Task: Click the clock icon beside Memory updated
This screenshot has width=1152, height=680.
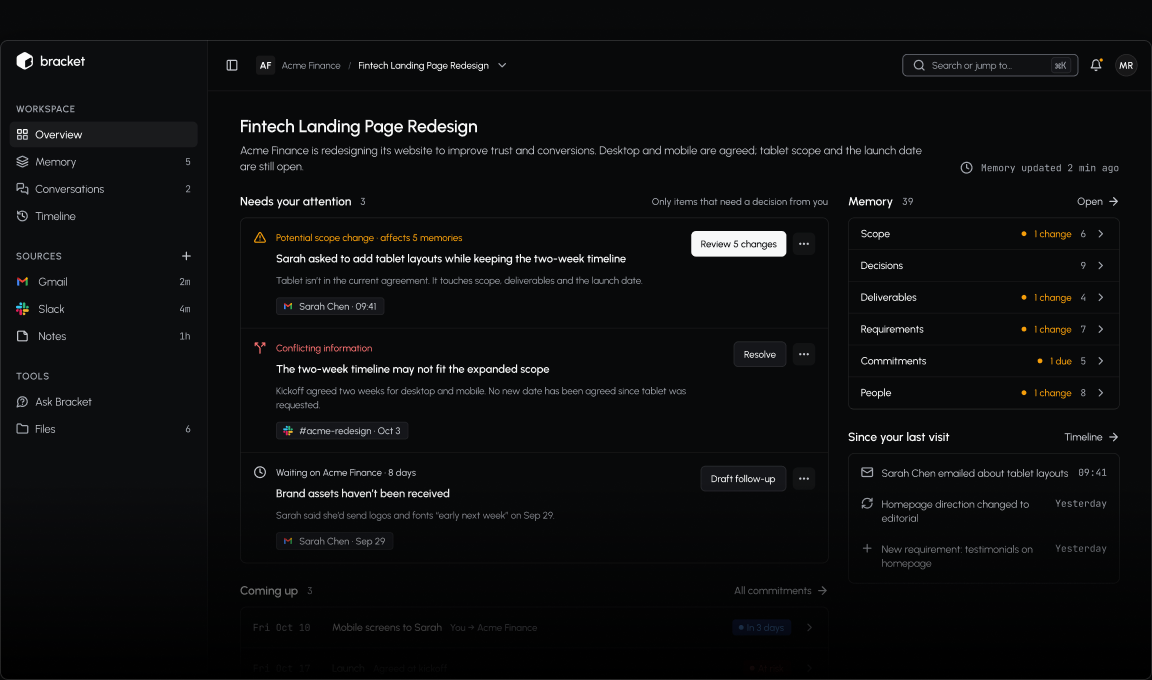Action: 967,168
